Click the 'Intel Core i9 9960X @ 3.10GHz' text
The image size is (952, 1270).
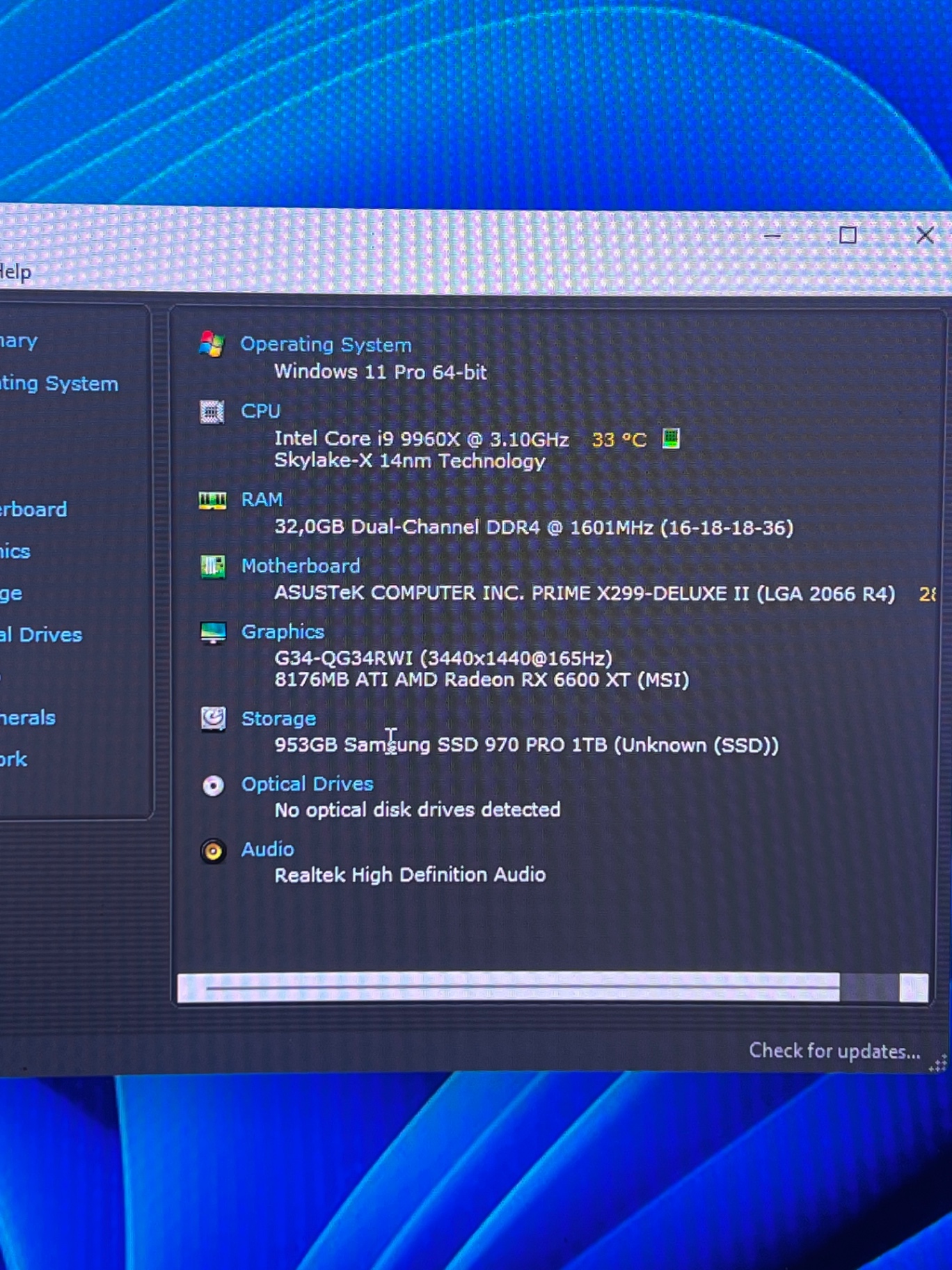(x=422, y=439)
